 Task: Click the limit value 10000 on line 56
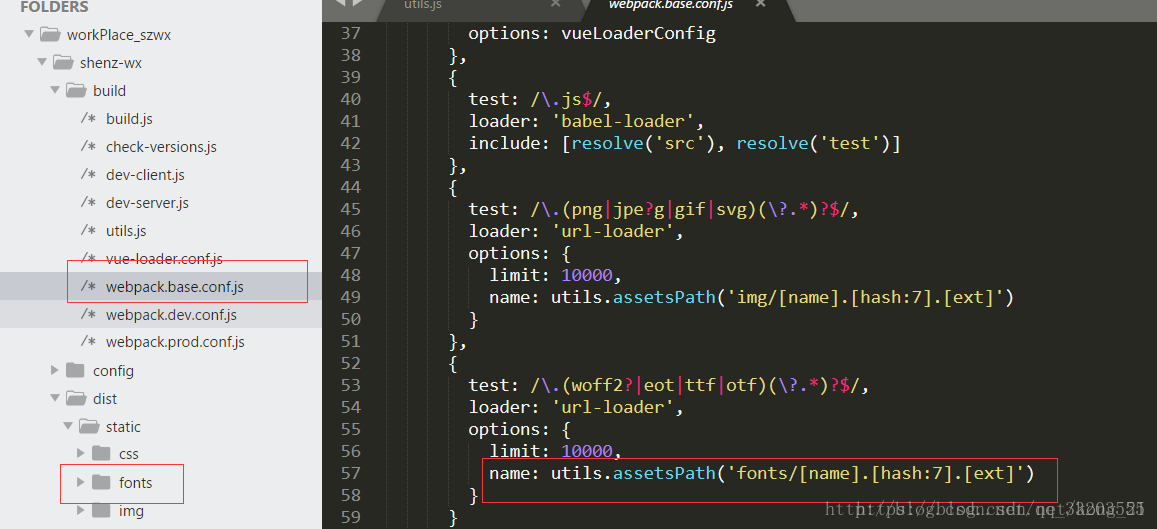[587, 451]
